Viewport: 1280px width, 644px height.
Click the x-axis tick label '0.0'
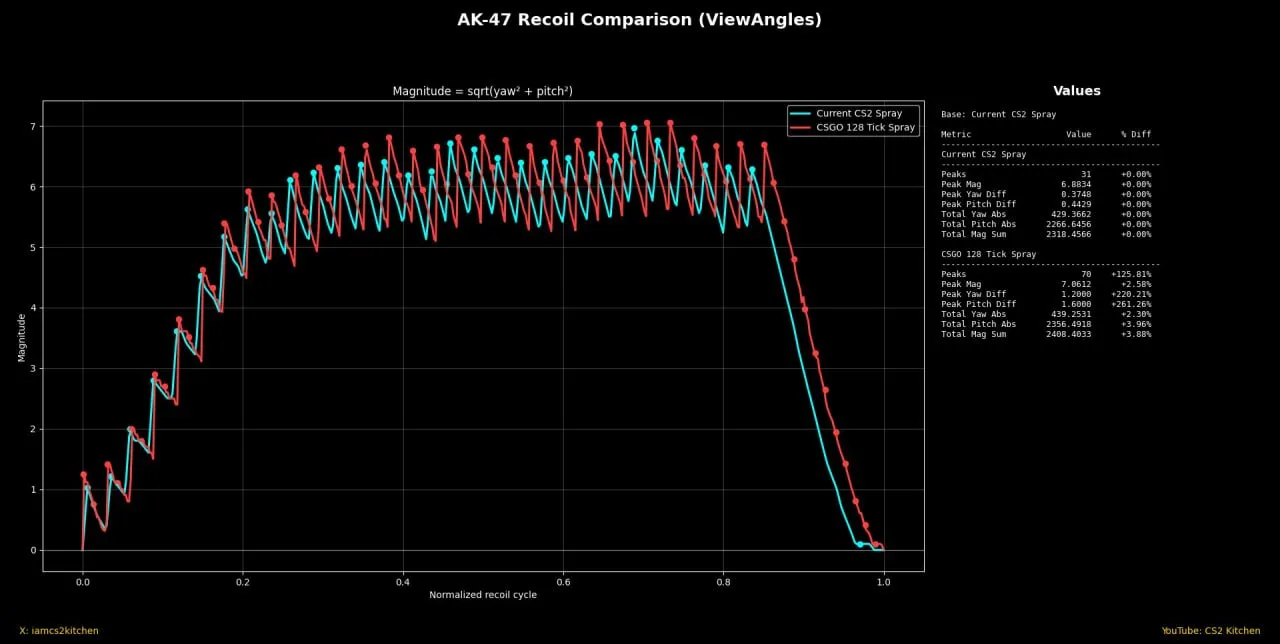coord(82,581)
